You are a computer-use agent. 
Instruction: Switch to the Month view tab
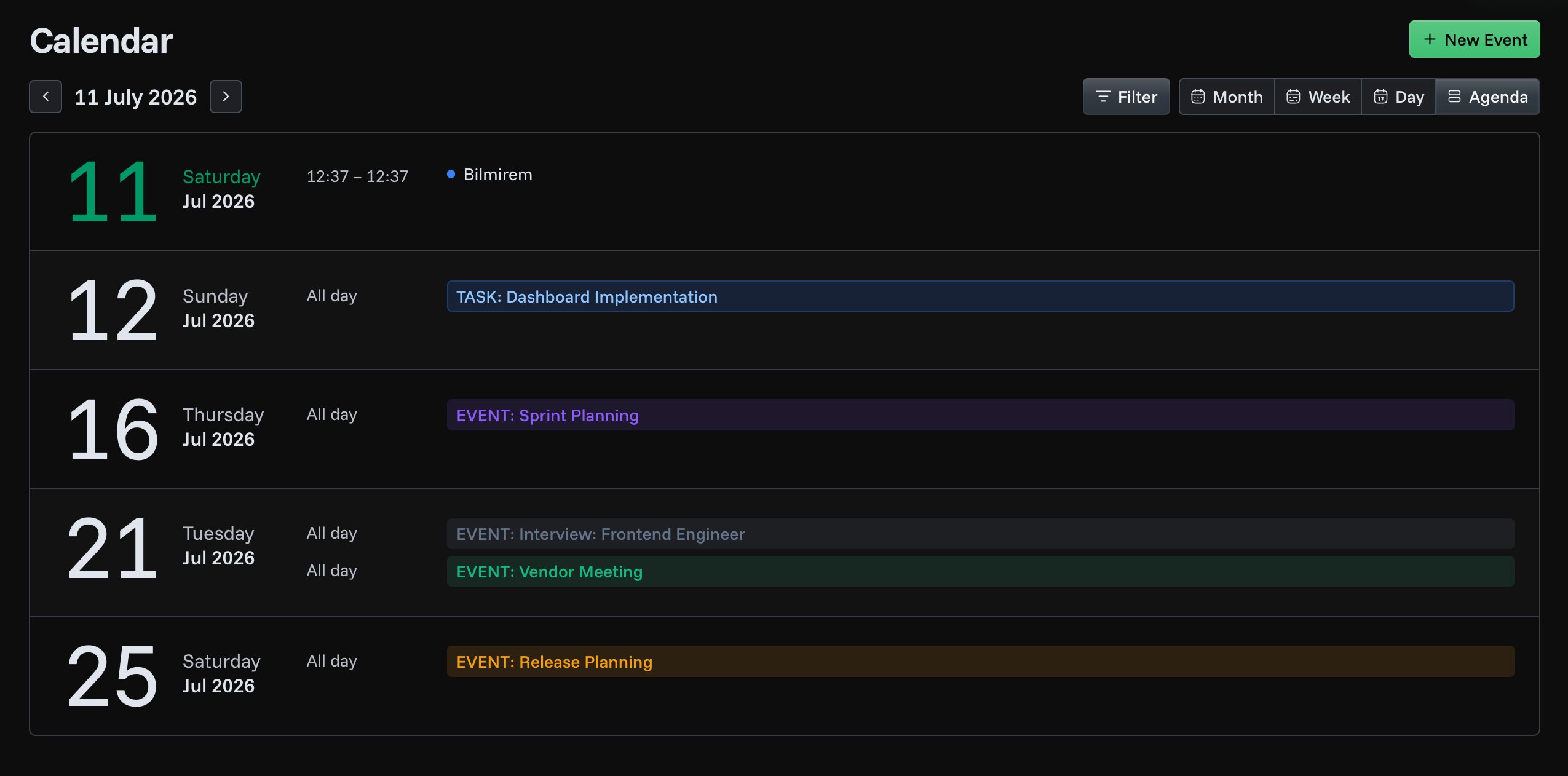[x=1227, y=97]
